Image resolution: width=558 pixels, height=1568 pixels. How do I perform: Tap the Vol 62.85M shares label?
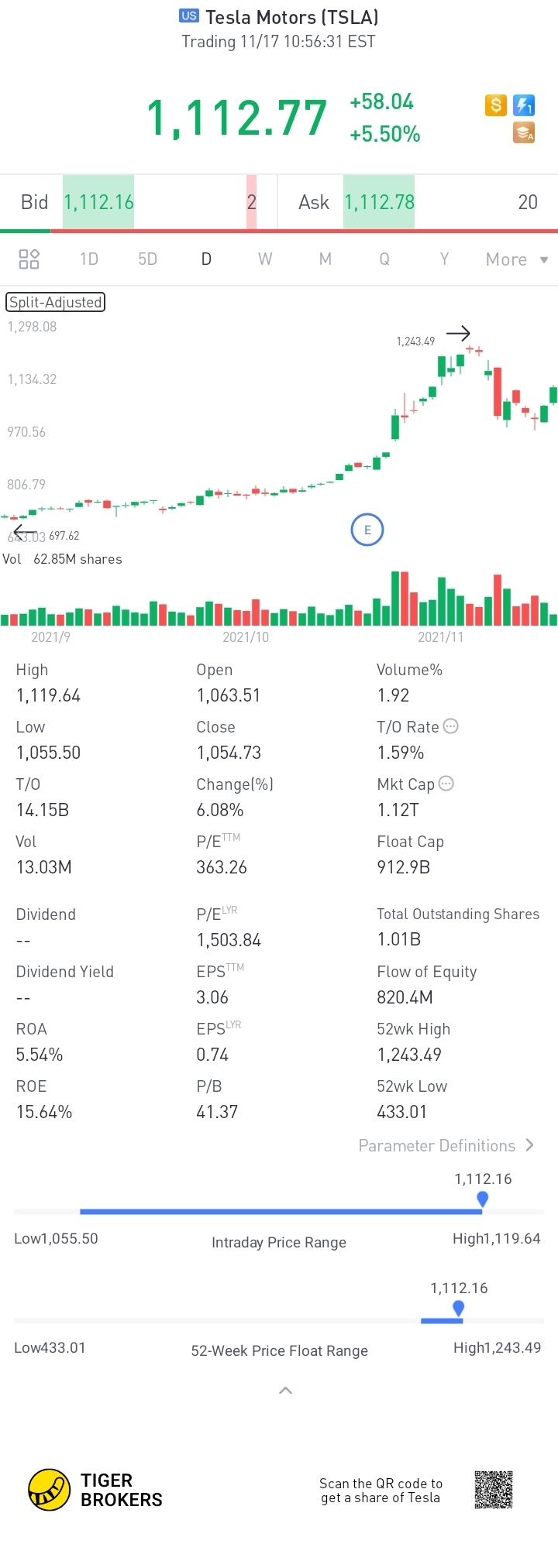pos(63,559)
